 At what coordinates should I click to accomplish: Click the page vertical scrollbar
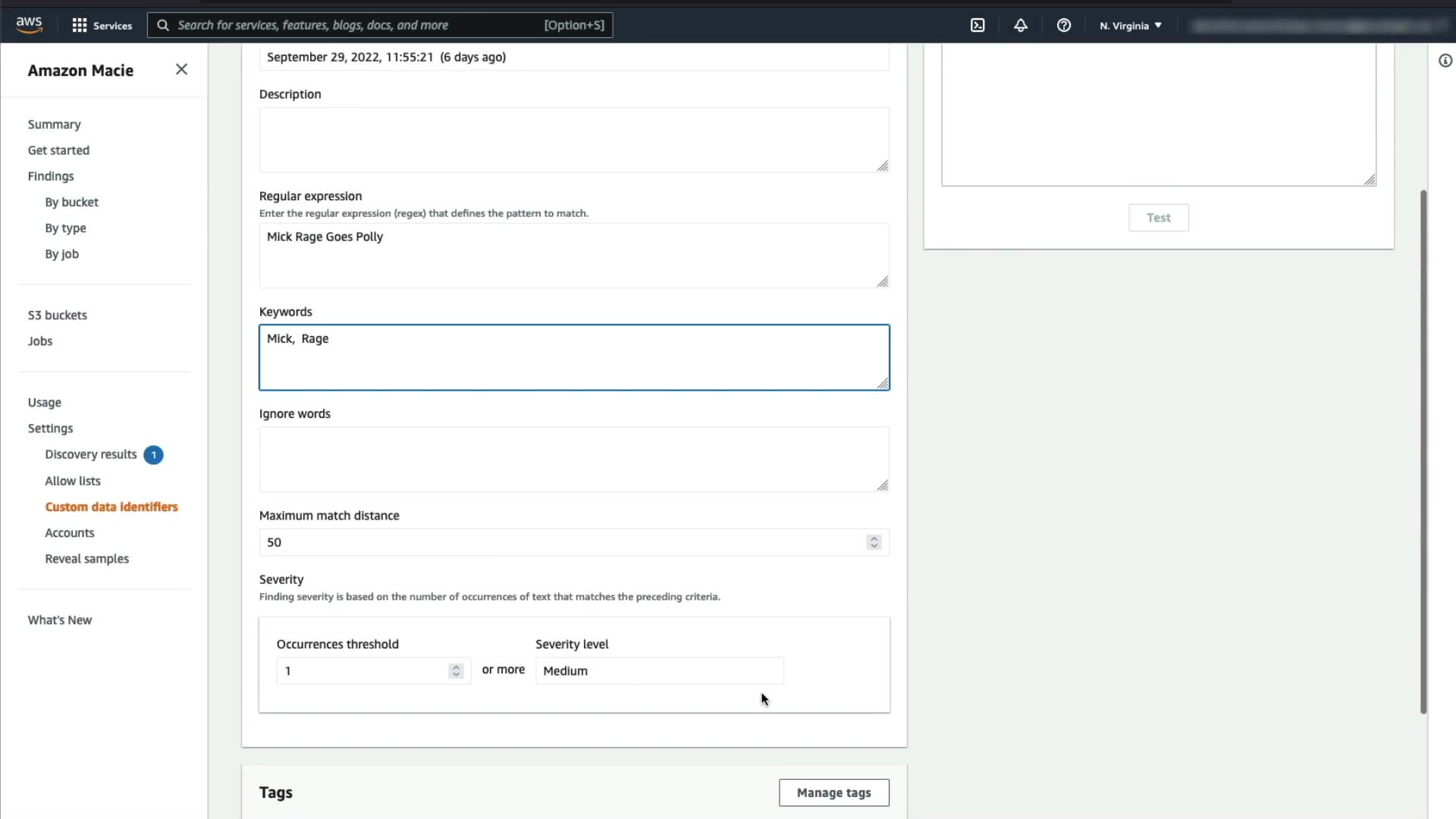1423,451
